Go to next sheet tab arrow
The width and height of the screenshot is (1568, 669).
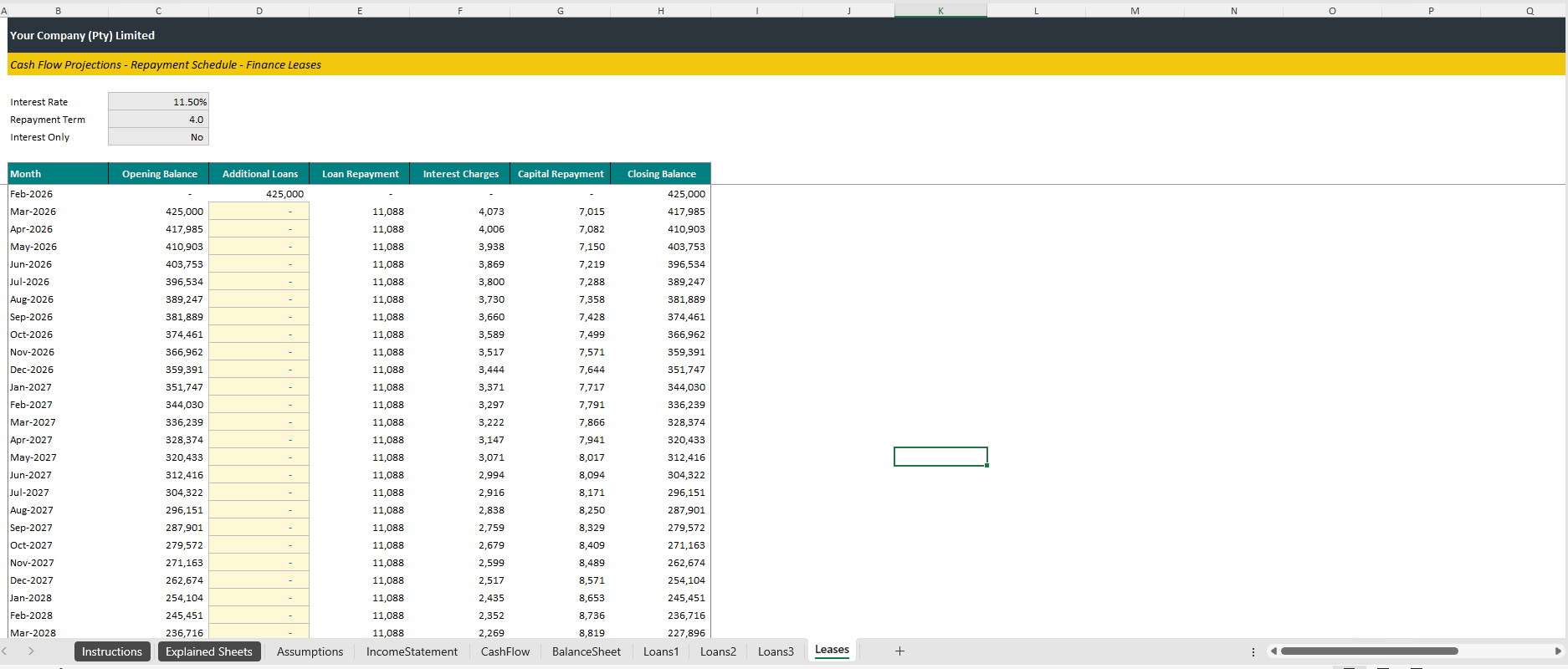pyautogui.click(x=31, y=651)
